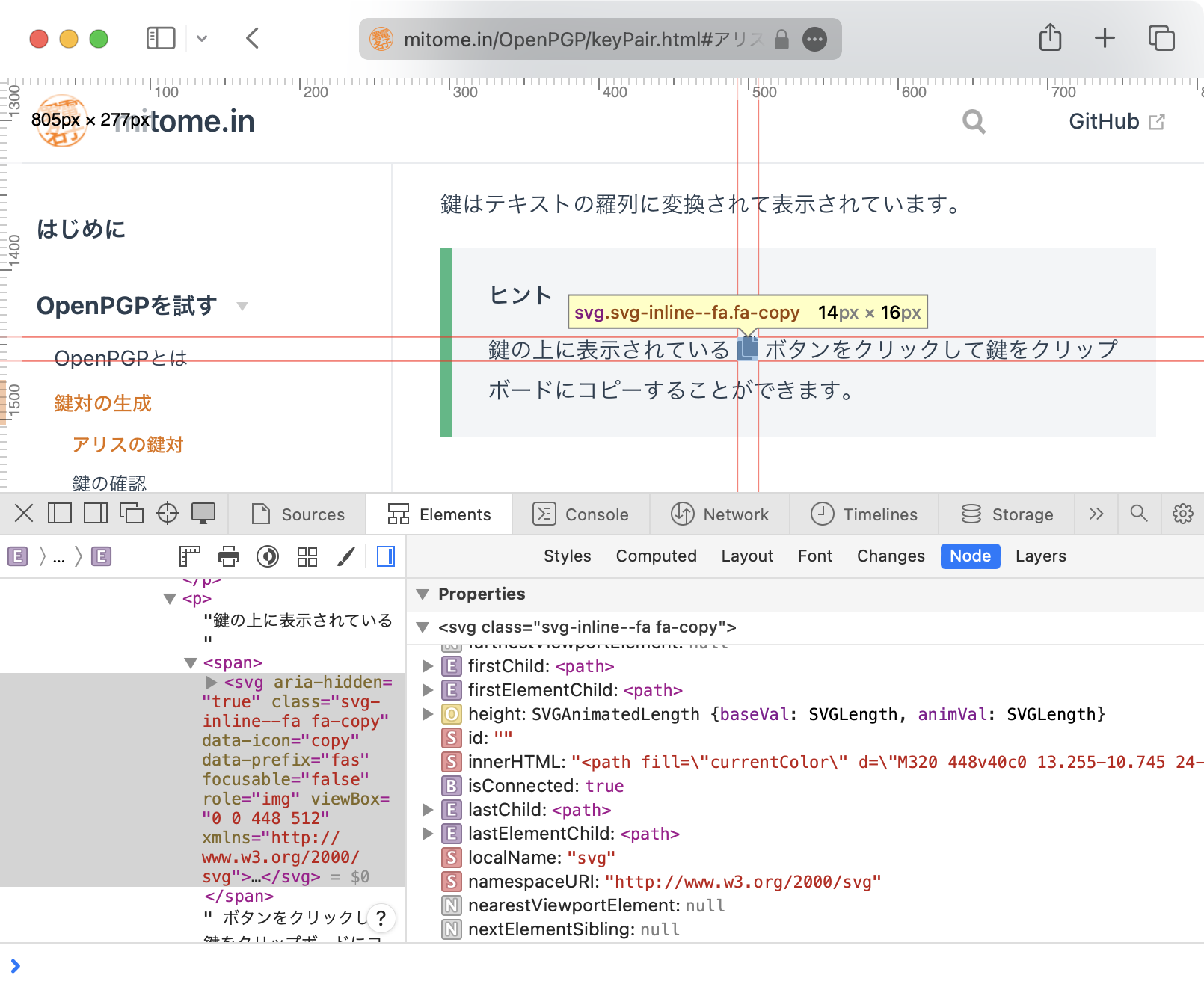Viewport: 1204px width, 987px height.
Task: Dock inspector to the right side icon
Action: (96, 514)
